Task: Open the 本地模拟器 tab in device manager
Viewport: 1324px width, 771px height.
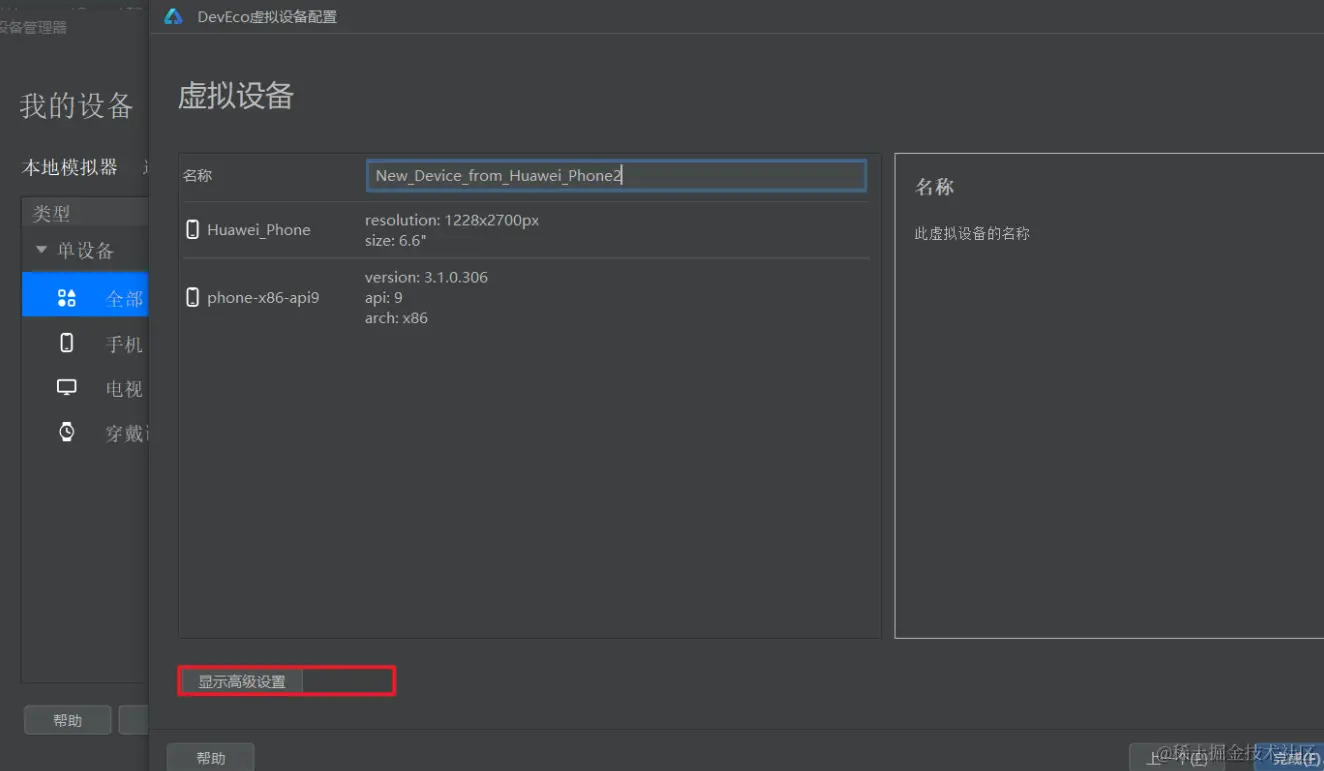Action: click(70, 167)
